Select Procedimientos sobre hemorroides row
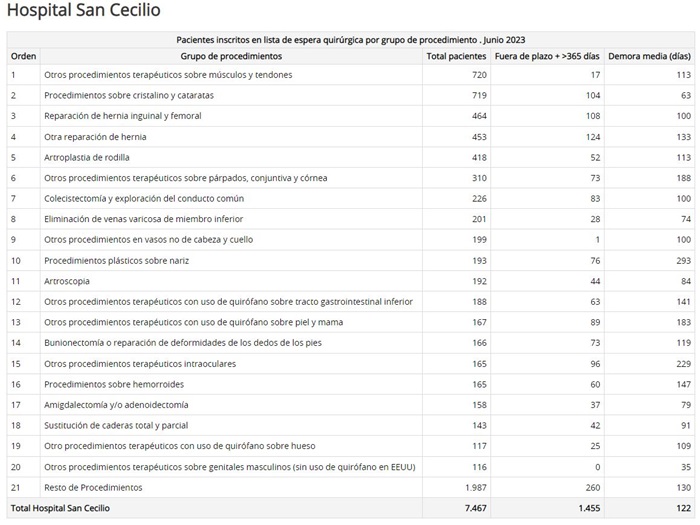 [x=350, y=384]
